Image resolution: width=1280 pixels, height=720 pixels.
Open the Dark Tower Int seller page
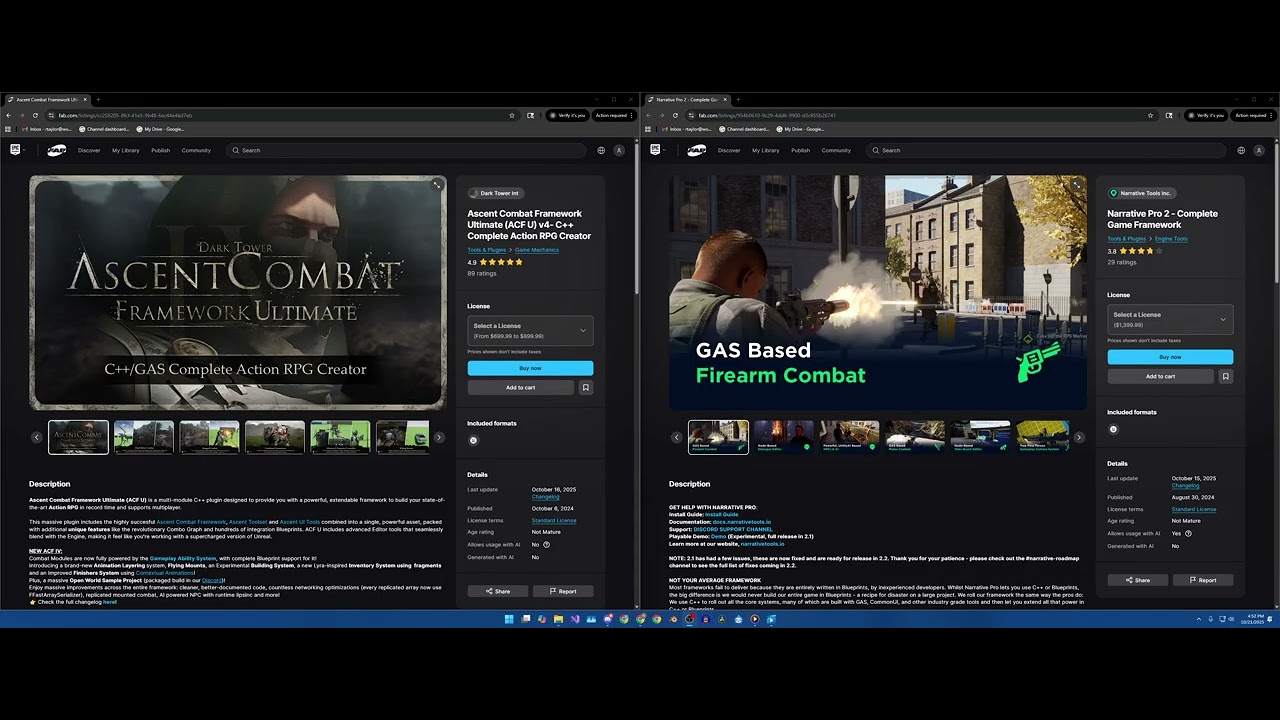tap(495, 193)
